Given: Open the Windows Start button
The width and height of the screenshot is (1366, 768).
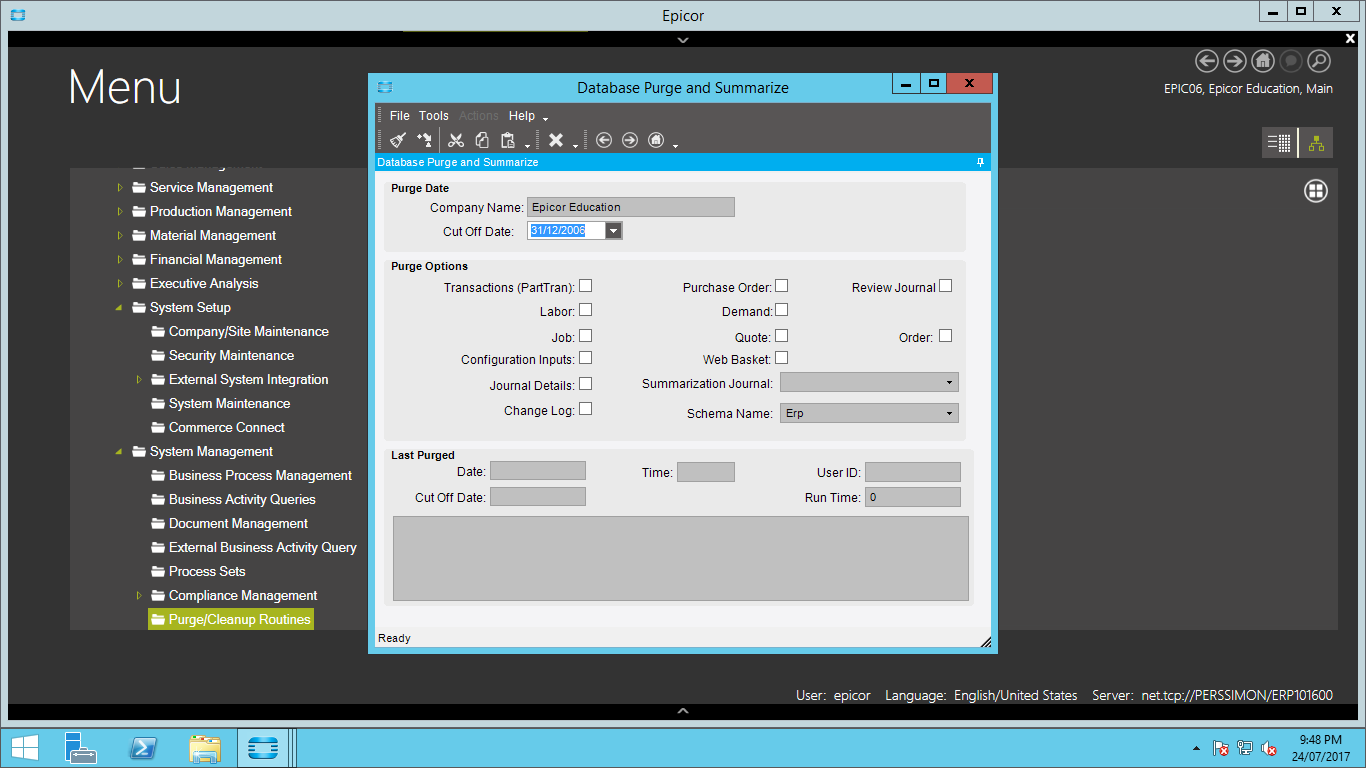Looking at the screenshot, I should pos(25,748).
